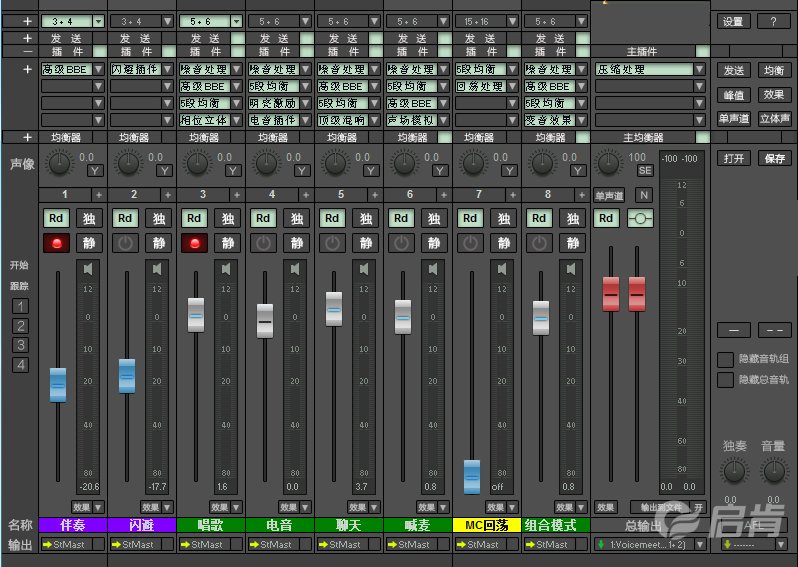Check the 隐藏音轨组 checkbox
This screenshot has width=798, height=567.
click(x=725, y=359)
